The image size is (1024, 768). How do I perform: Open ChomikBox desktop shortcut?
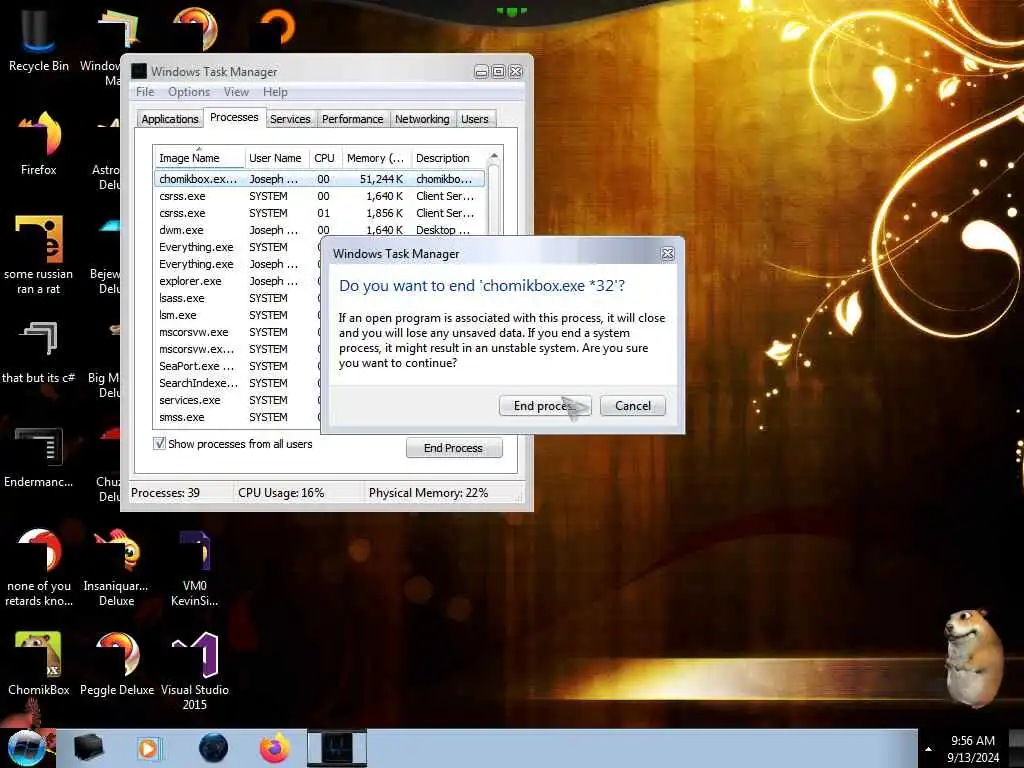click(39, 664)
